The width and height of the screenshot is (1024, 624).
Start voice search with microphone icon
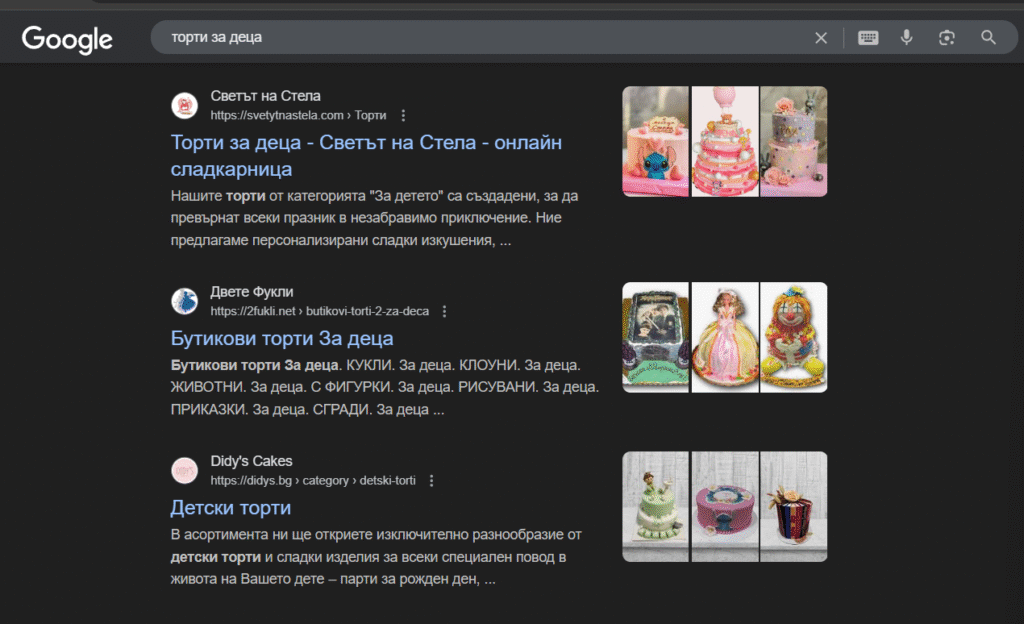(x=906, y=38)
